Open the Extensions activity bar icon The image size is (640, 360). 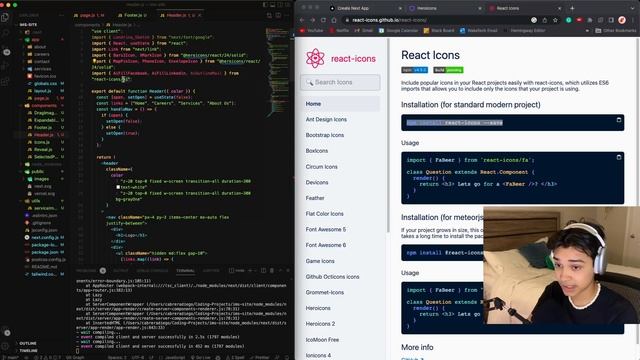point(5,82)
